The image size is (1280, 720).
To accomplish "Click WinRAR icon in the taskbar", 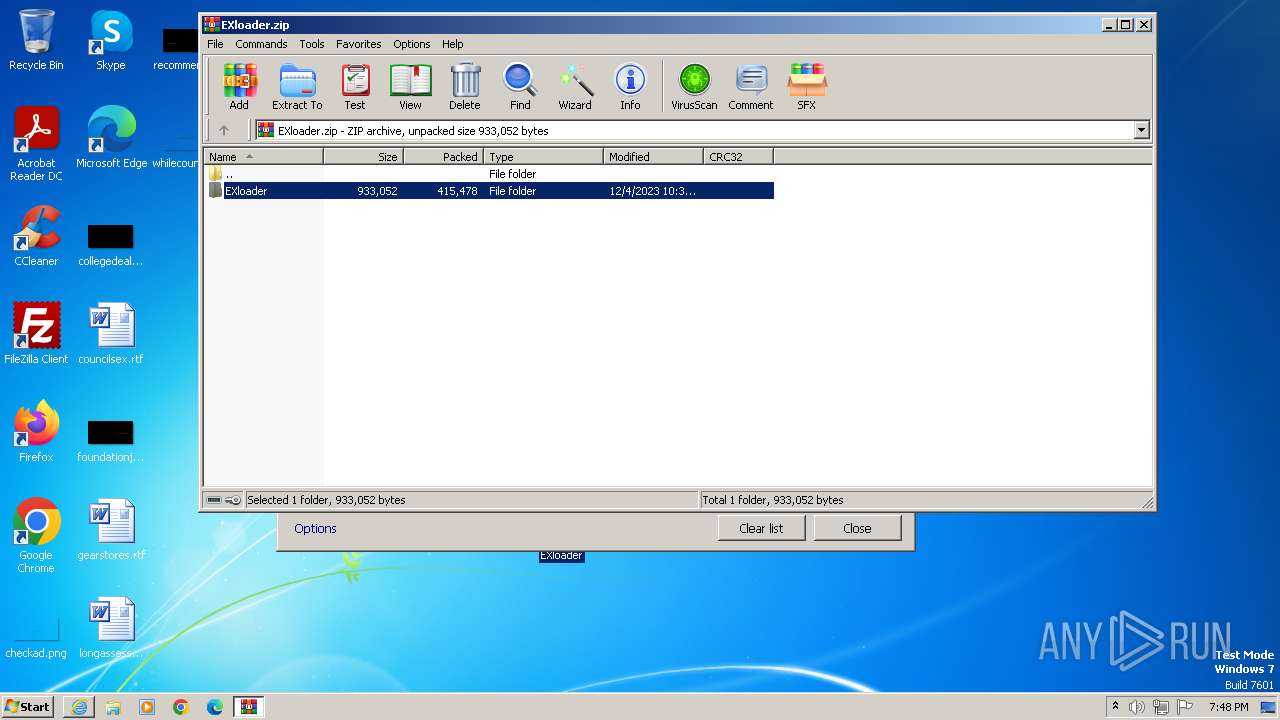I will coord(249,707).
